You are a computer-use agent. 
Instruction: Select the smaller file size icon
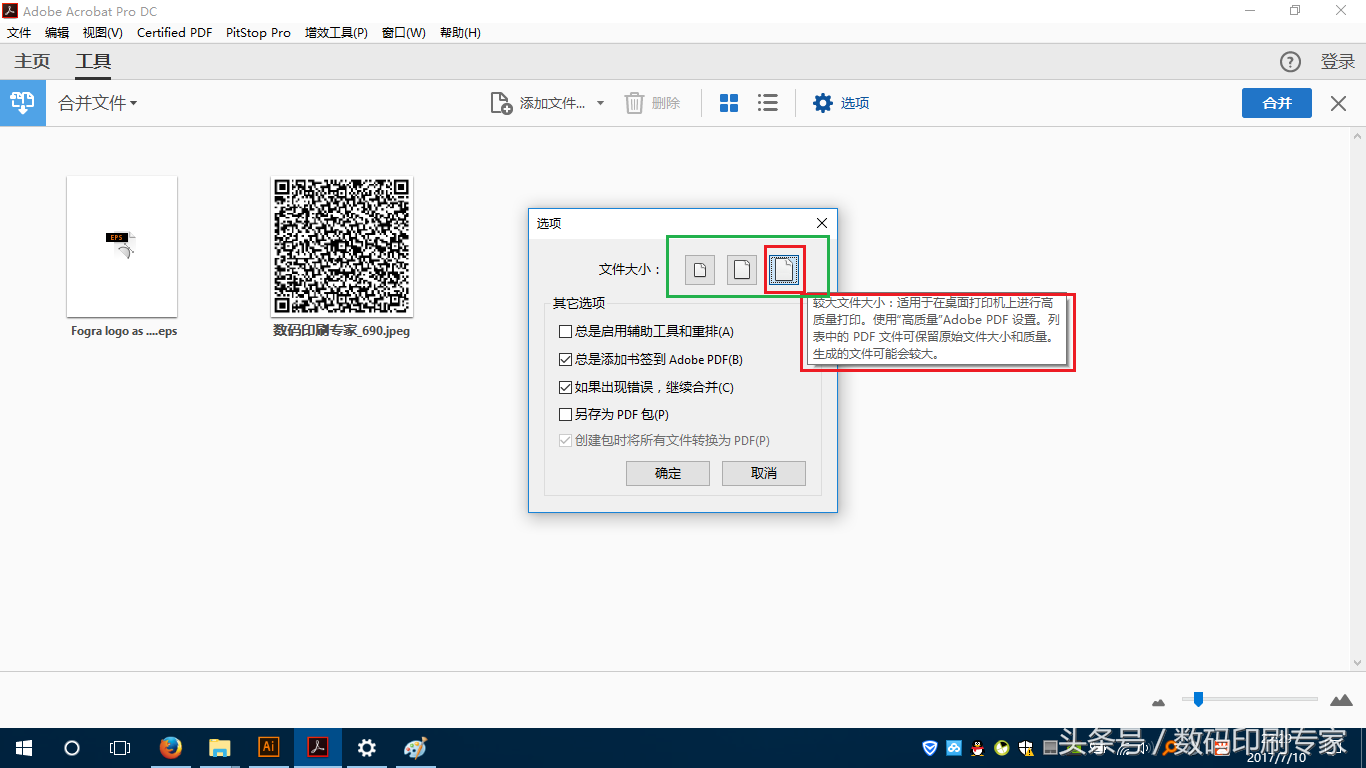tap(700, 270)
